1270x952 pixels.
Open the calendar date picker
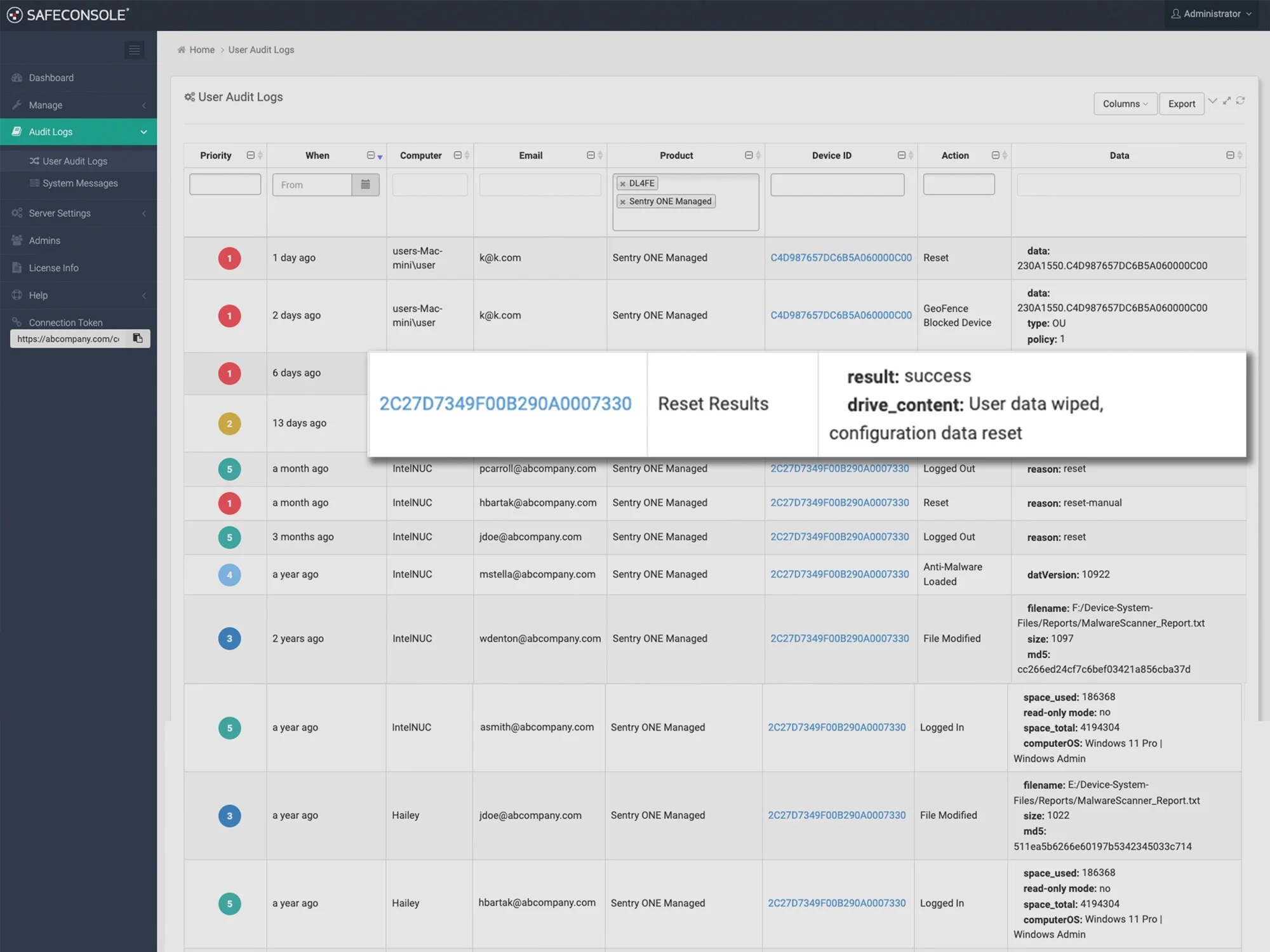point(365,185)
